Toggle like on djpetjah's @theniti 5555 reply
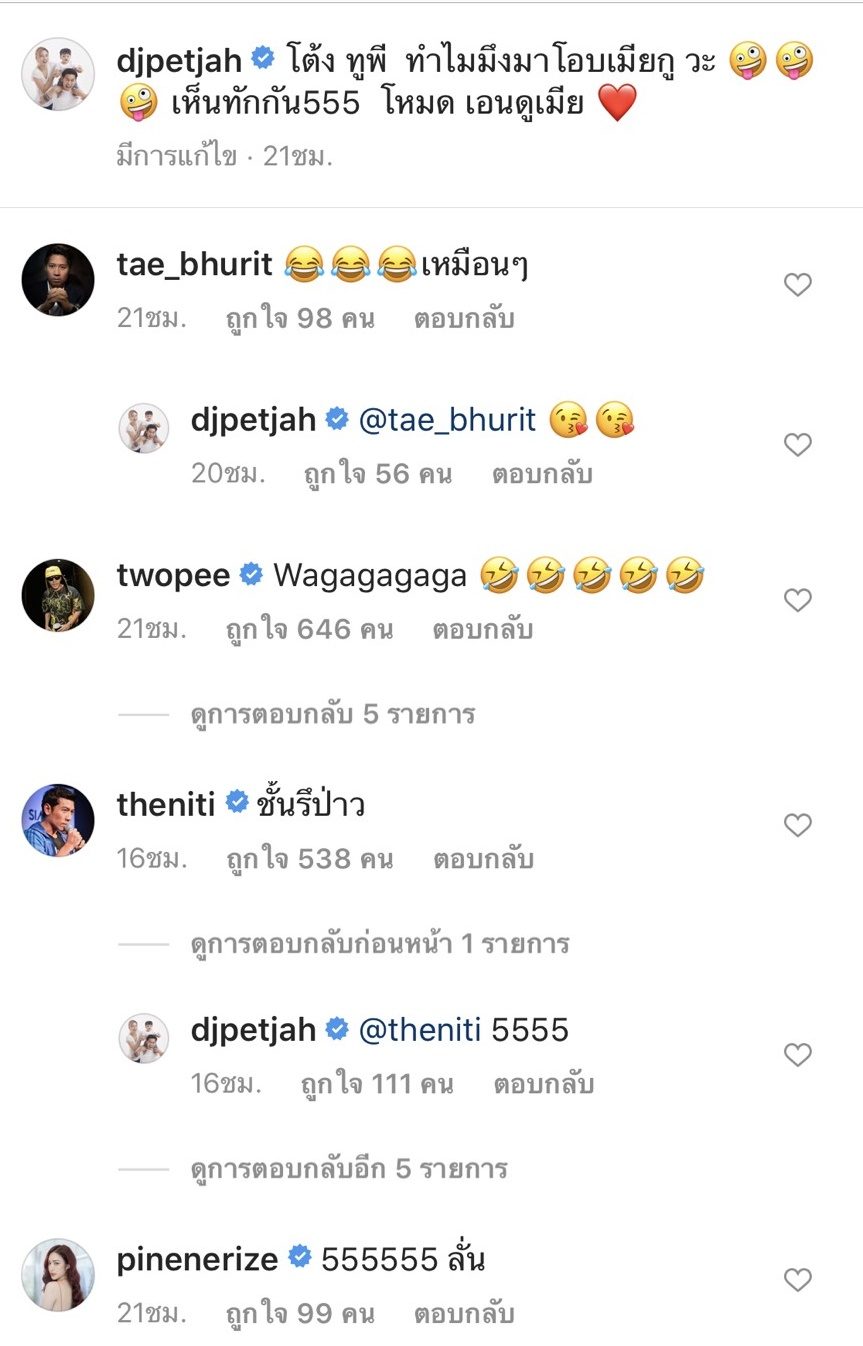This screenshot has height=1346, width=863. click(x=797, y=1055)
